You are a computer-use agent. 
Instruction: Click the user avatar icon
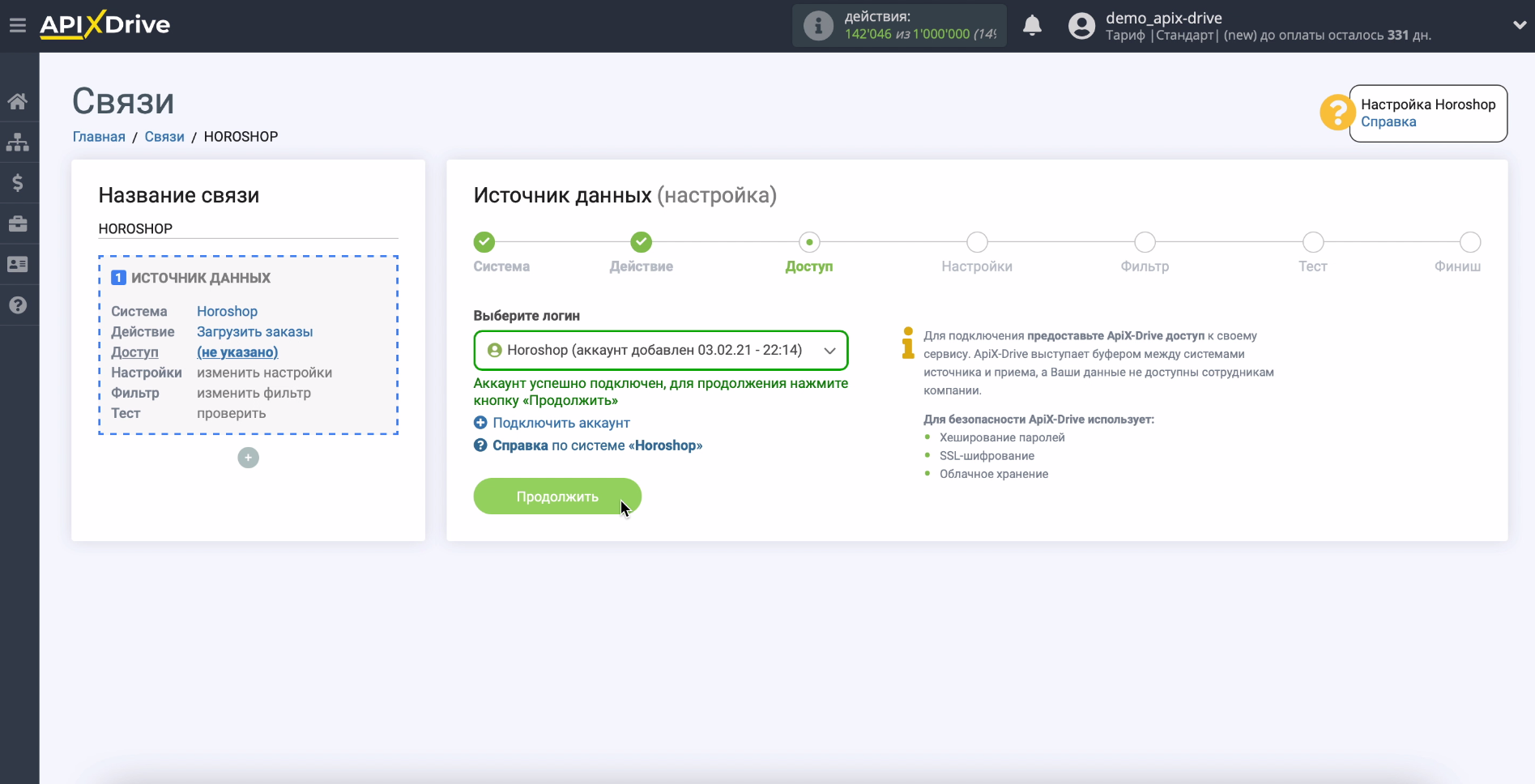1081,26
